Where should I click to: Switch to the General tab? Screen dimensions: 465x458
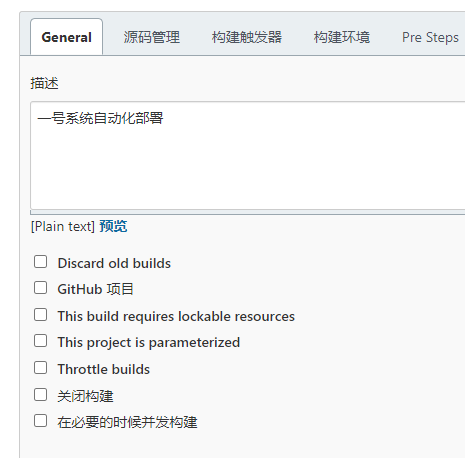[x=66, y=37]
